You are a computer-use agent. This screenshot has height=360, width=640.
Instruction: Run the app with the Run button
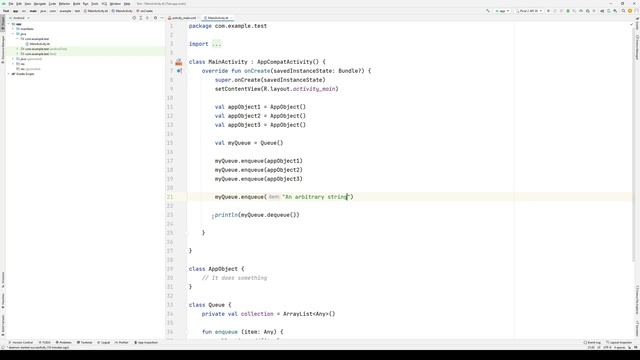pos(548,11)
